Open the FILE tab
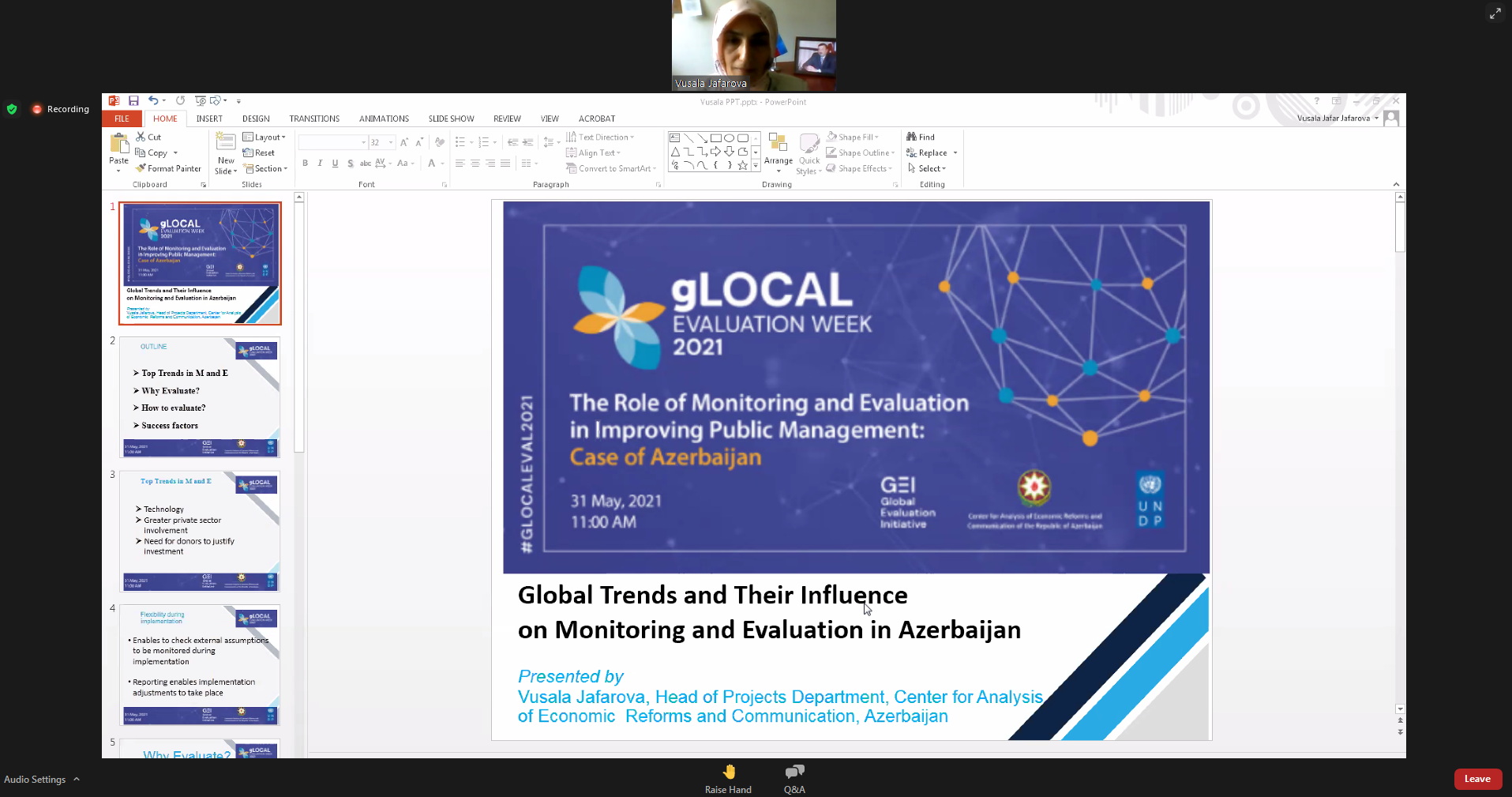Screen dimensions: 1512x797 [x=122, y=118]
